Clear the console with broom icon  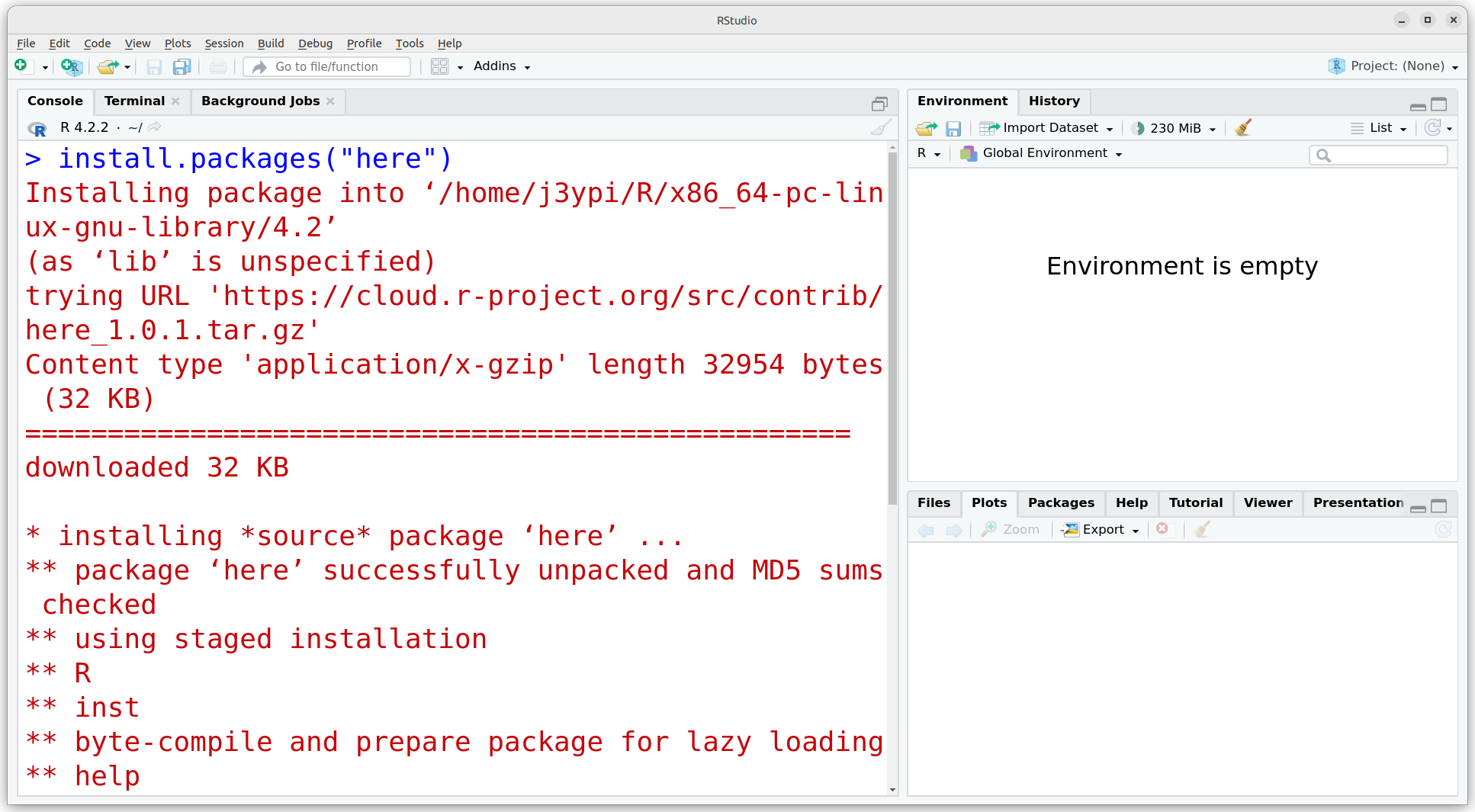[880, 127]
